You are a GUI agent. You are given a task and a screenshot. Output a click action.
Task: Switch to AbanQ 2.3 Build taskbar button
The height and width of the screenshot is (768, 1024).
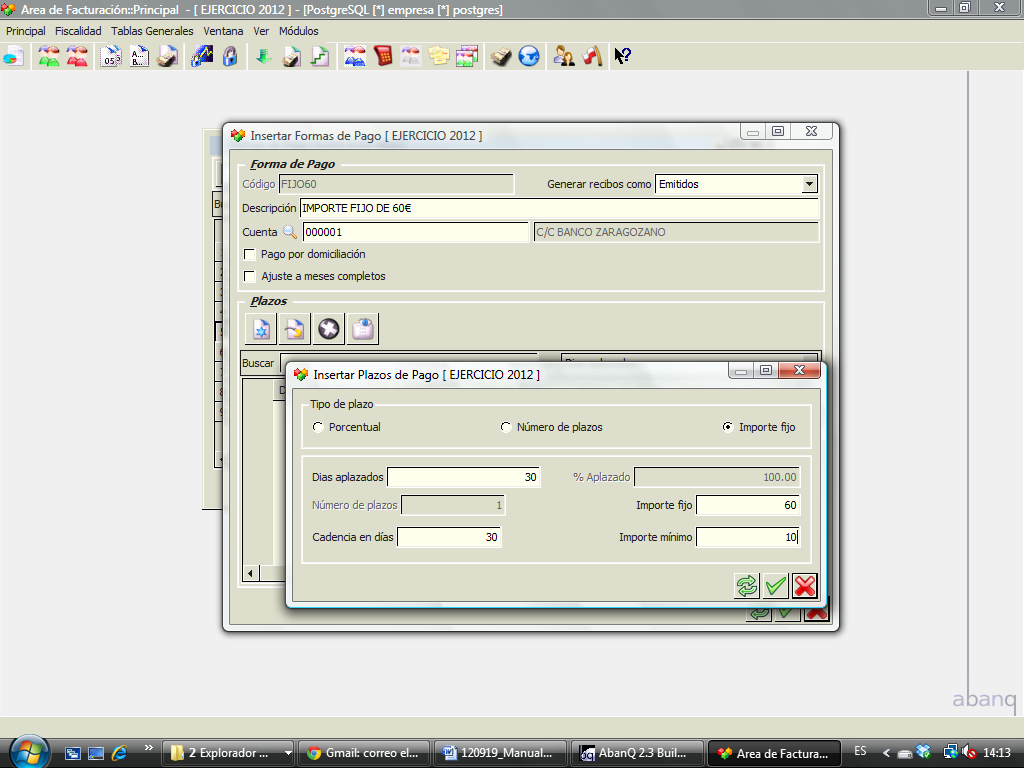coord(637,753)
